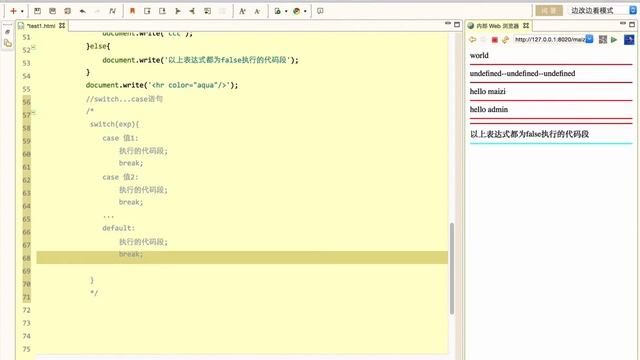The height and width of the screenshot is (360, 640).
Task: Click the hr color="aqua" code line
Action: click(x=162, y=85)
